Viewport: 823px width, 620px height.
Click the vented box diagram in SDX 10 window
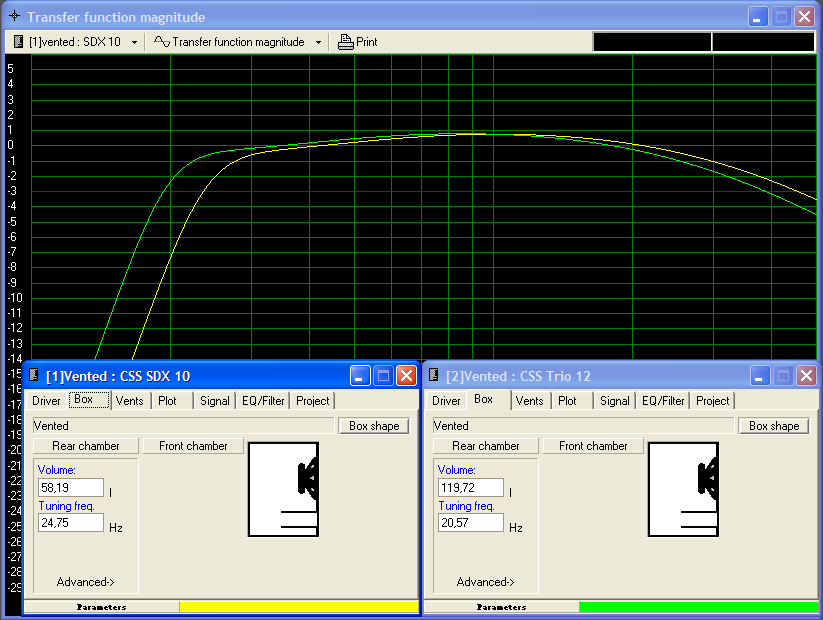(283, 489)
